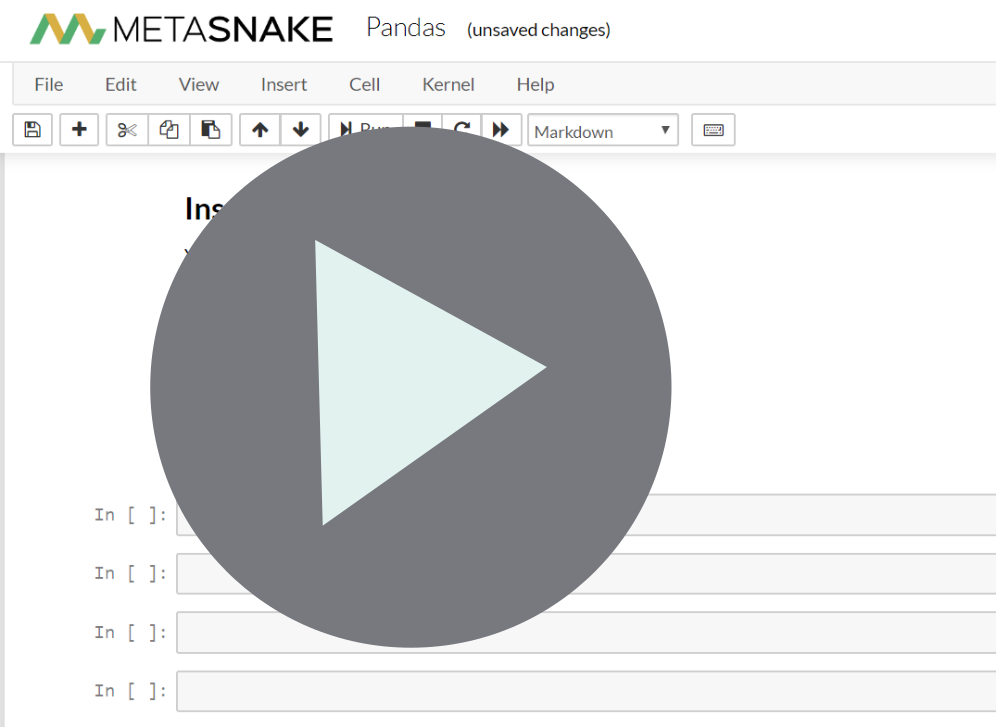Click the save notebook icon
Image resolution: width=996 pixels, height=727 pixels.
32,130
